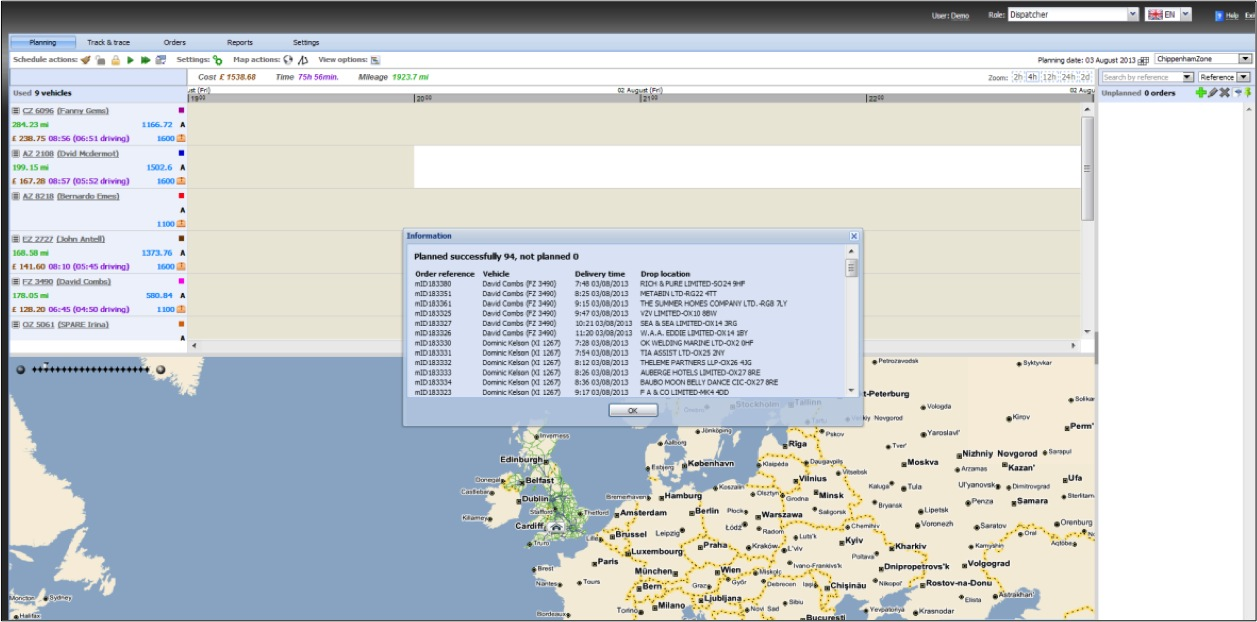This screenshot has height=622, width=1257.
Task: Click the map zoom slider track
Action: pos(90,370)
